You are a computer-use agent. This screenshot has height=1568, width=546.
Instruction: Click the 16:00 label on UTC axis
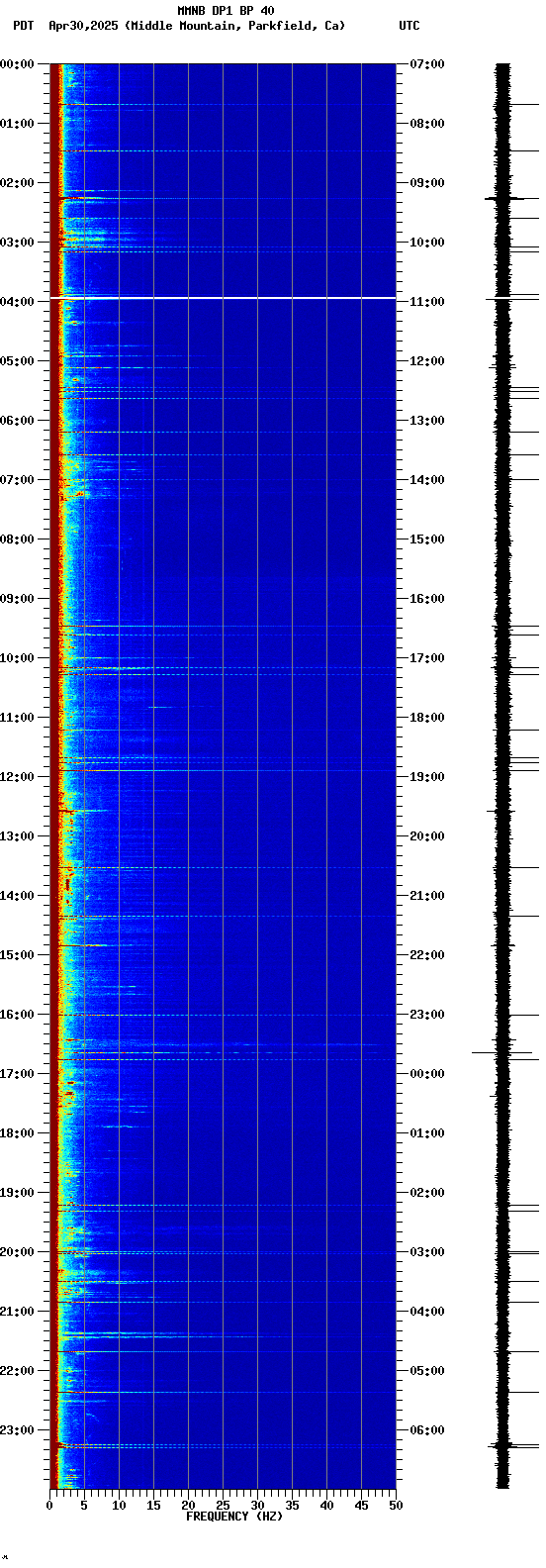pyautogui.click(x=426, y=599)
